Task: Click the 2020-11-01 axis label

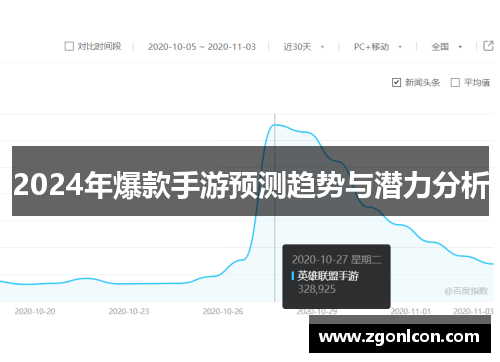Action: 411,311
